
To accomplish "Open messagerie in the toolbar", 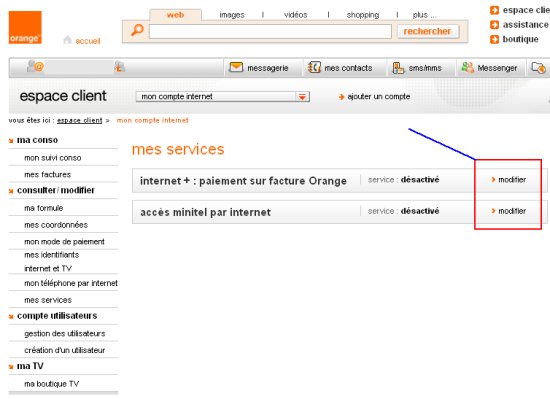I will click(x=268, y=68).
